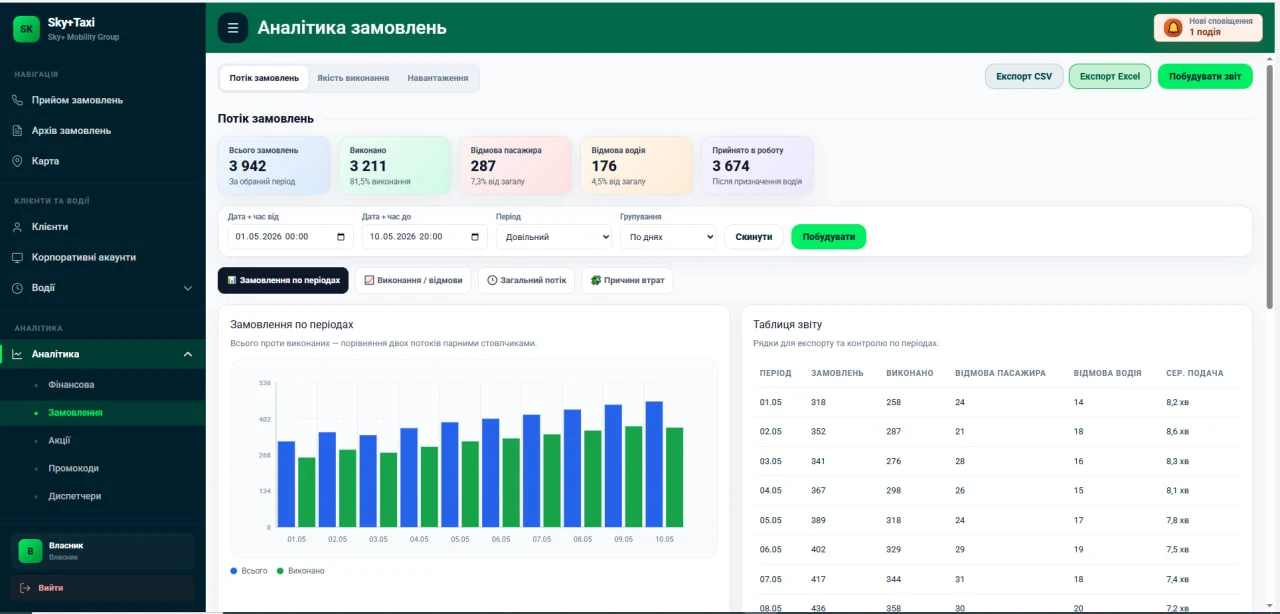
Task: Open Диспетчери in the sidebar
Action: (74, 496)
